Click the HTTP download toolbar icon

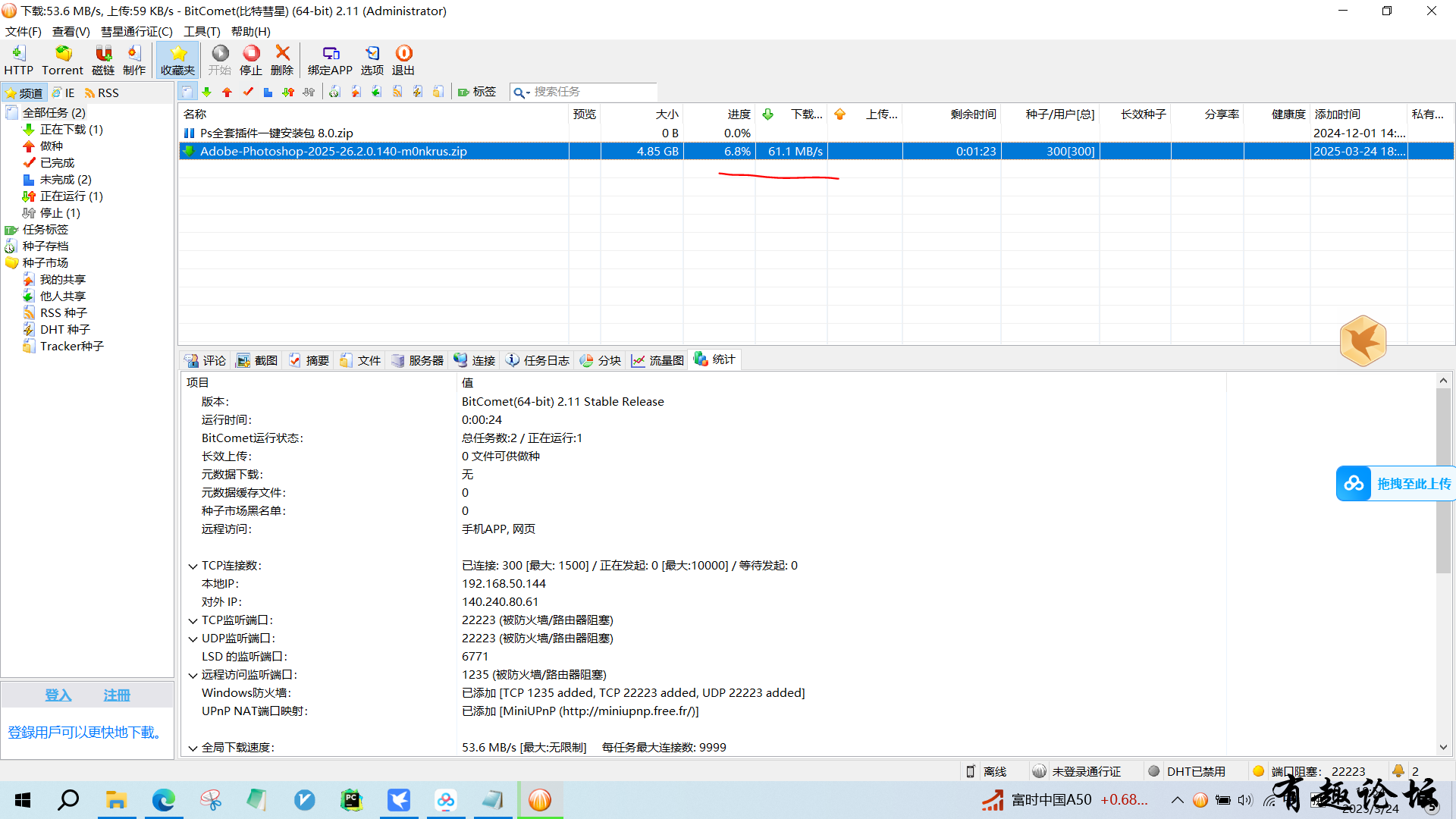click(x=19, y=60)
